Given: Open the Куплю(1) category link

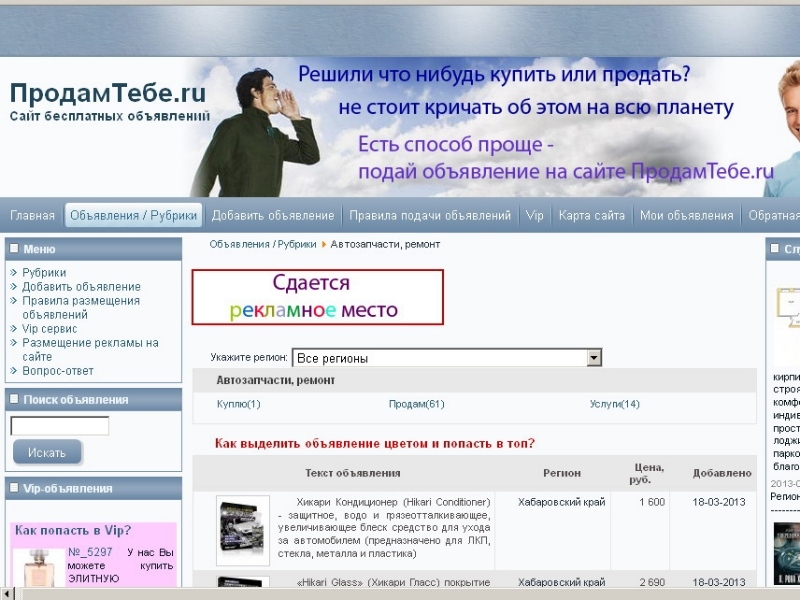Looking at the screenshot, I should pos(238,404).
